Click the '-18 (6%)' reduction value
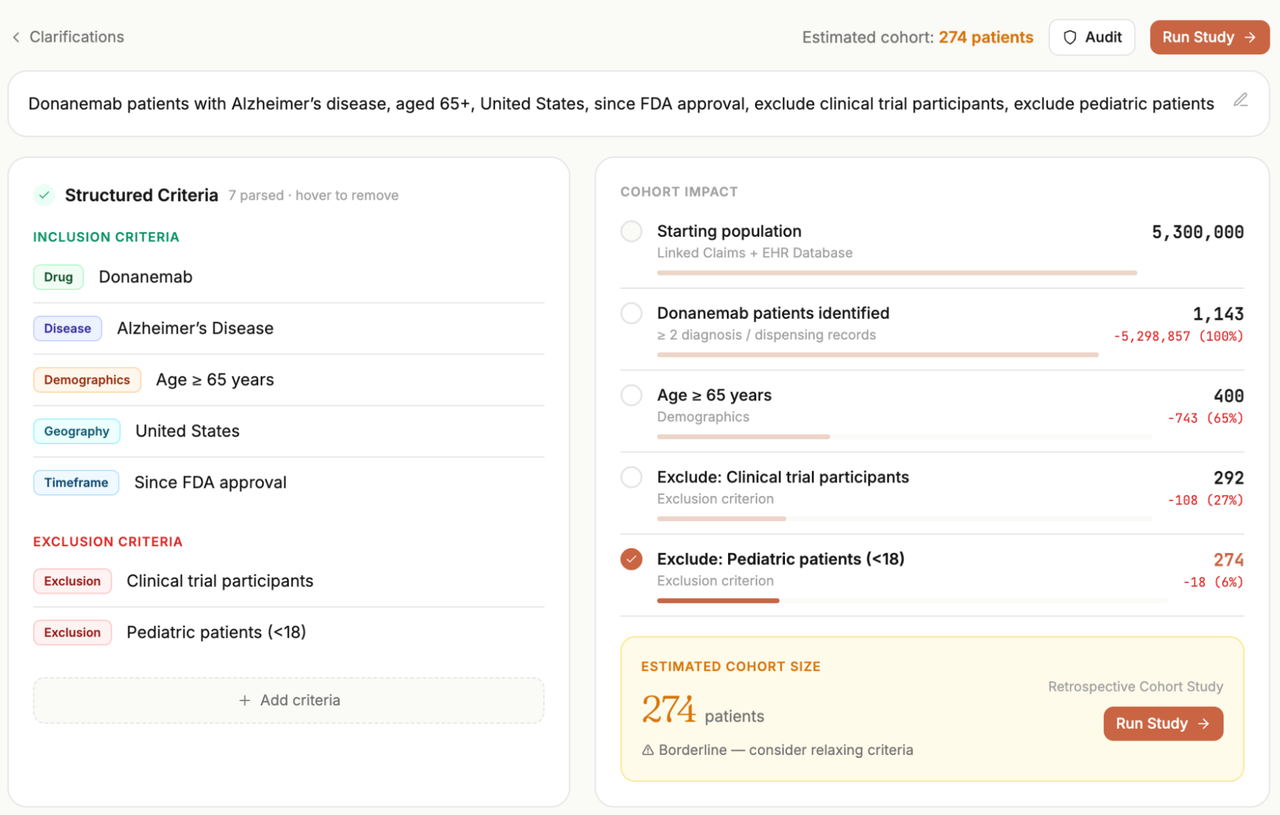Screen dimensions: 1280x815 click(1214, 582)
